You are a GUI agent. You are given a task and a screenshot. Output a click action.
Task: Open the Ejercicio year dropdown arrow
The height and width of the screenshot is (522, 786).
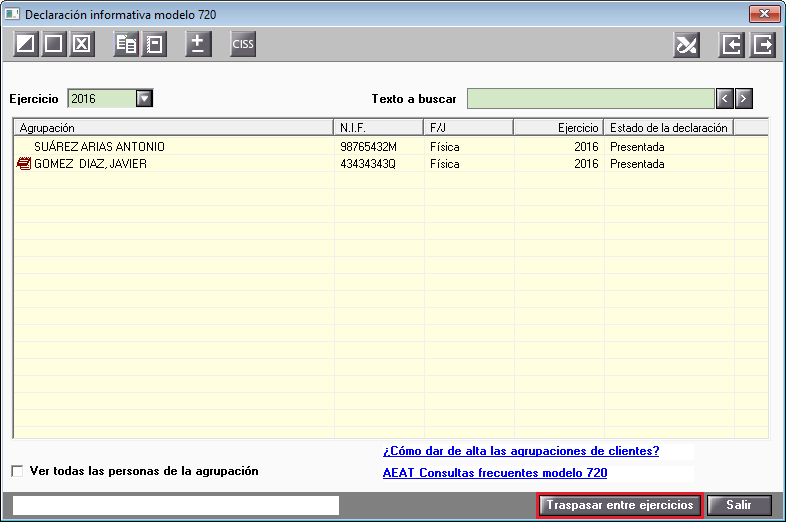click(x=144, y=98)
